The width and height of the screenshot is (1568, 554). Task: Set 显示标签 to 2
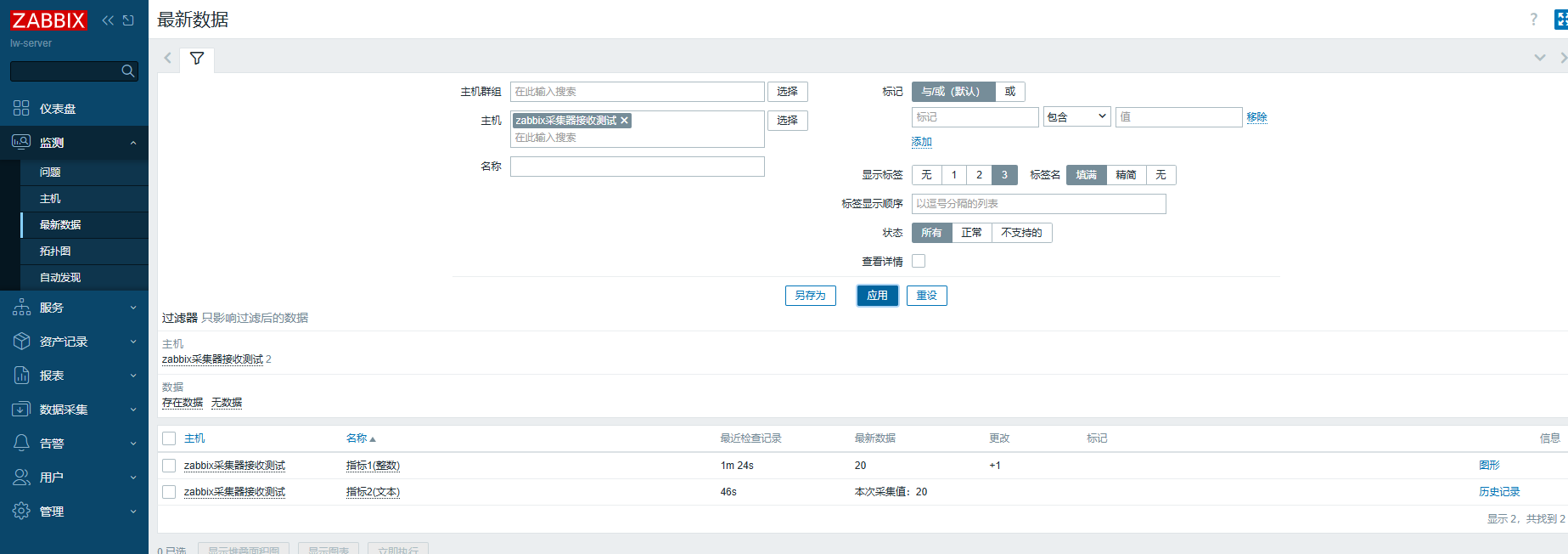(979, 175)
